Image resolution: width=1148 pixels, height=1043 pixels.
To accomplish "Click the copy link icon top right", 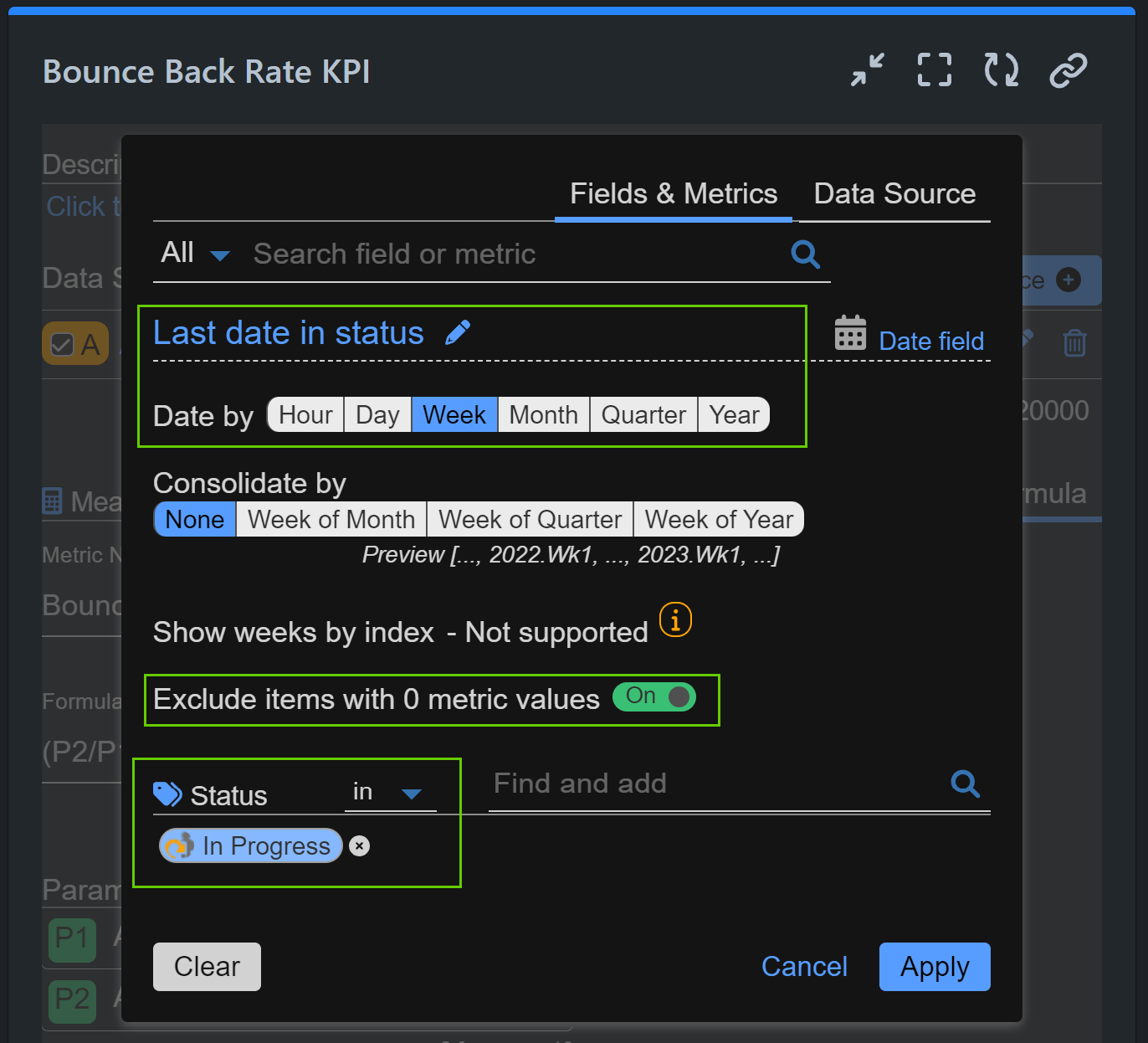I will (x=1068, y=70).
